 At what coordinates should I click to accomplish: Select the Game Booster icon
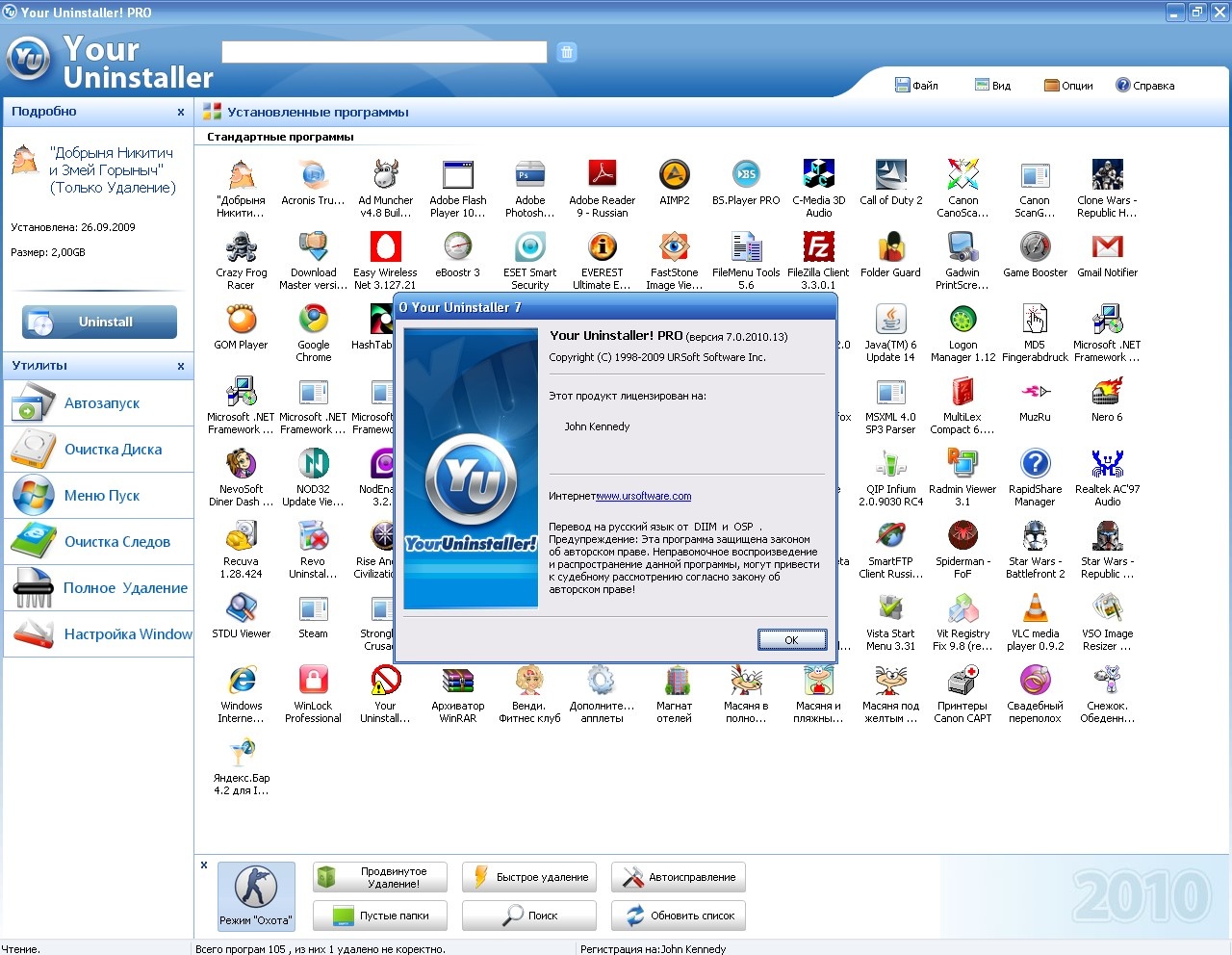coord(1035,247)
